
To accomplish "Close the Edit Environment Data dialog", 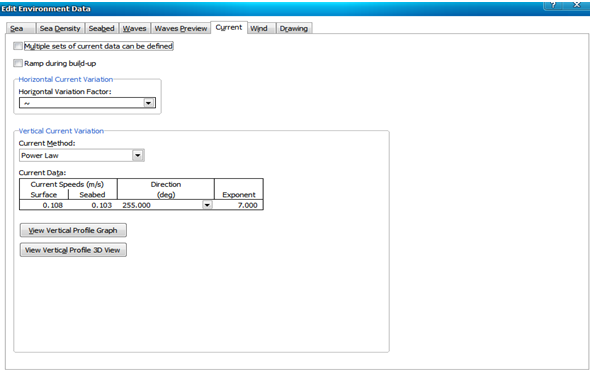I will (577, 5).
